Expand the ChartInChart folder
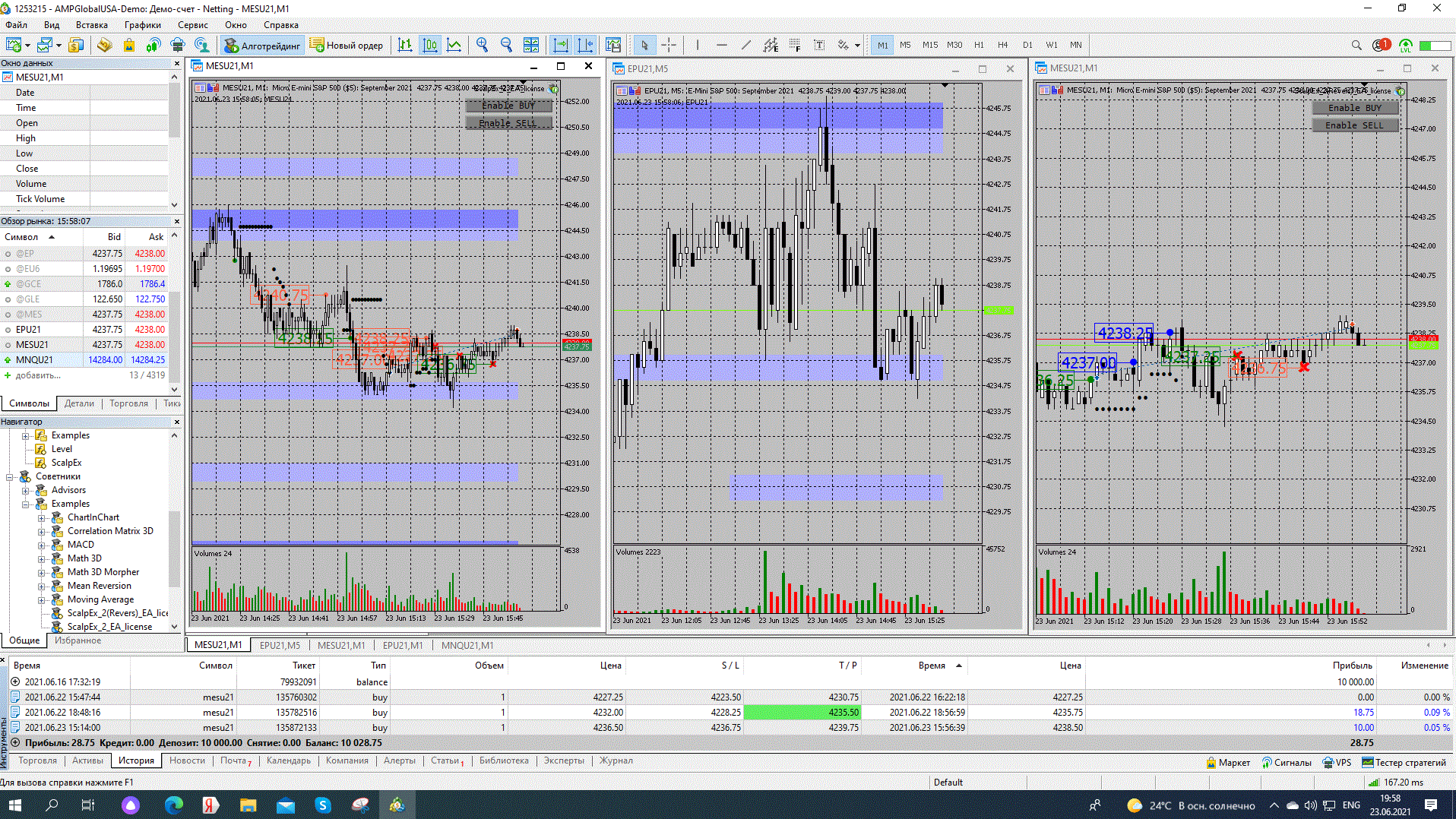This screenshot has height=819, width=1456. 42,518
